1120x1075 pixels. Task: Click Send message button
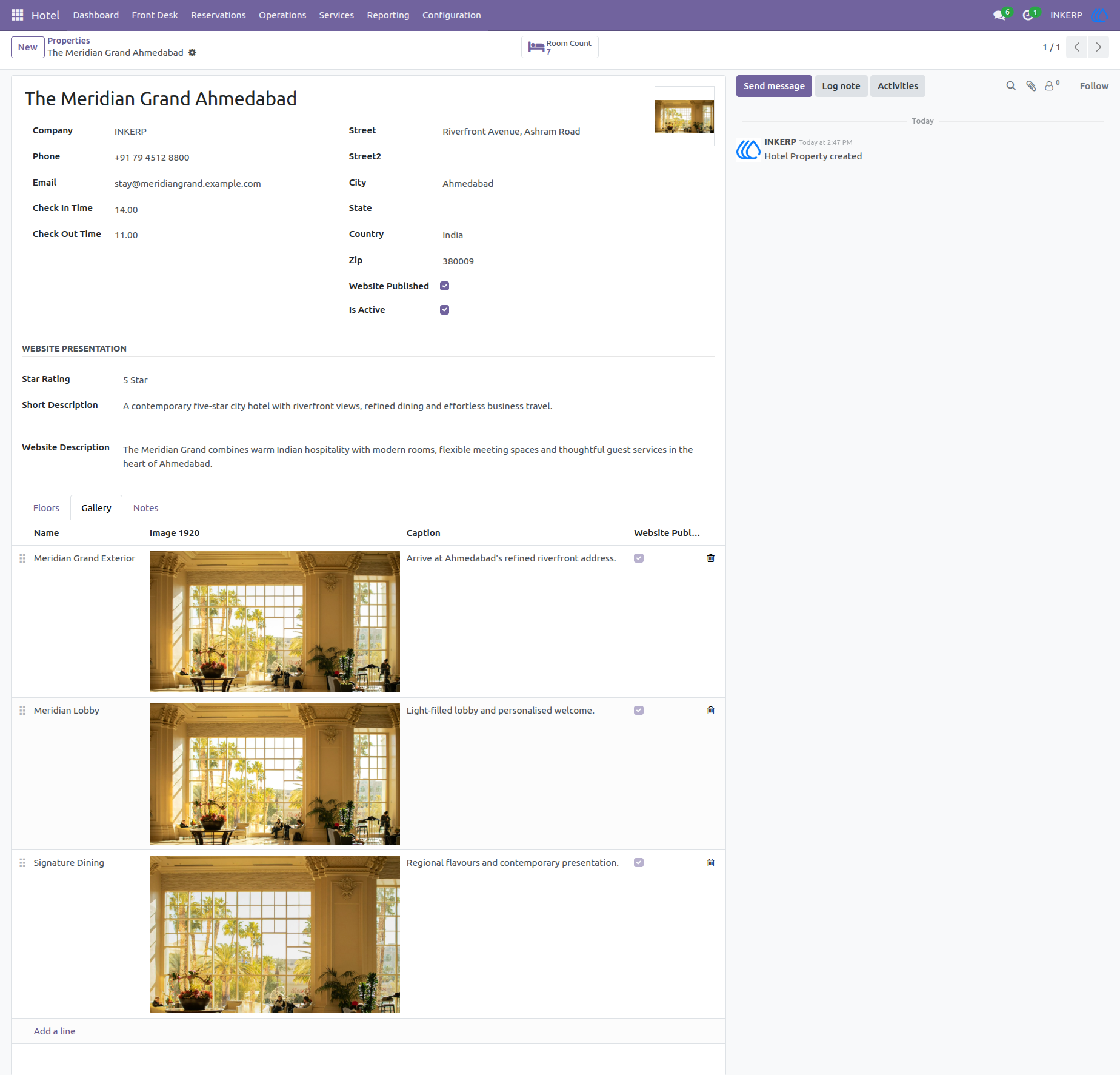tap(774, 86)
